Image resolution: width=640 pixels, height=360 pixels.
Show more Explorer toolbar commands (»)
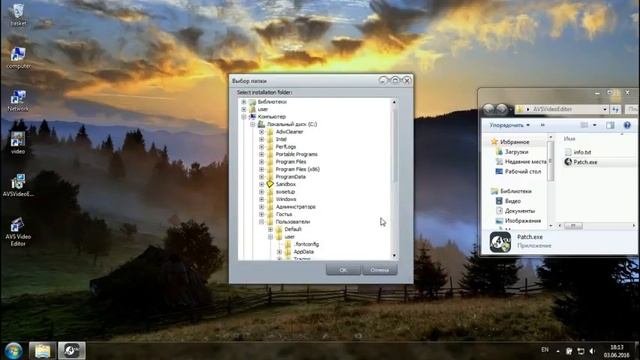click(x=542, y=125)
